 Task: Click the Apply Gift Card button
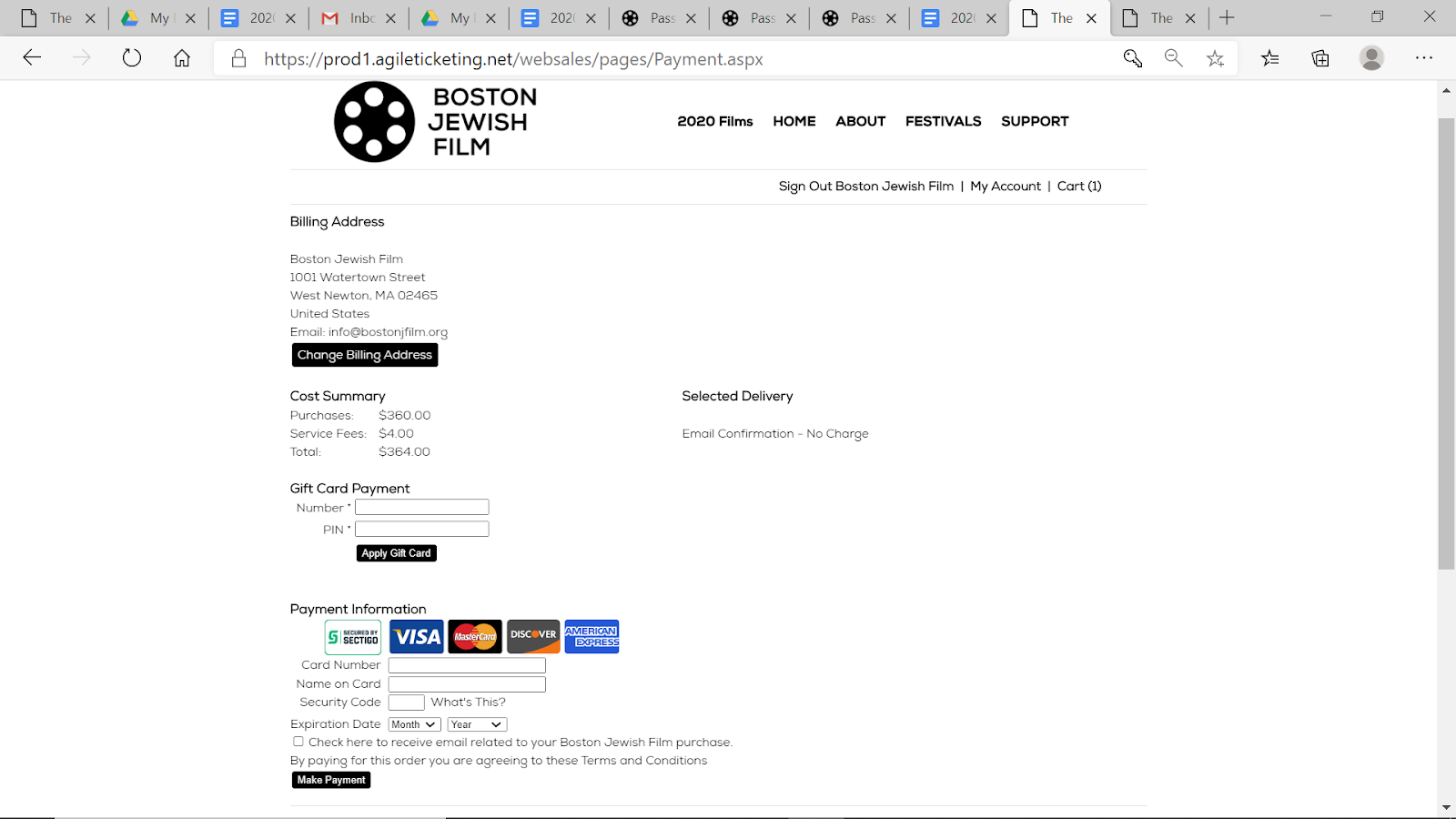click(397, 553)
